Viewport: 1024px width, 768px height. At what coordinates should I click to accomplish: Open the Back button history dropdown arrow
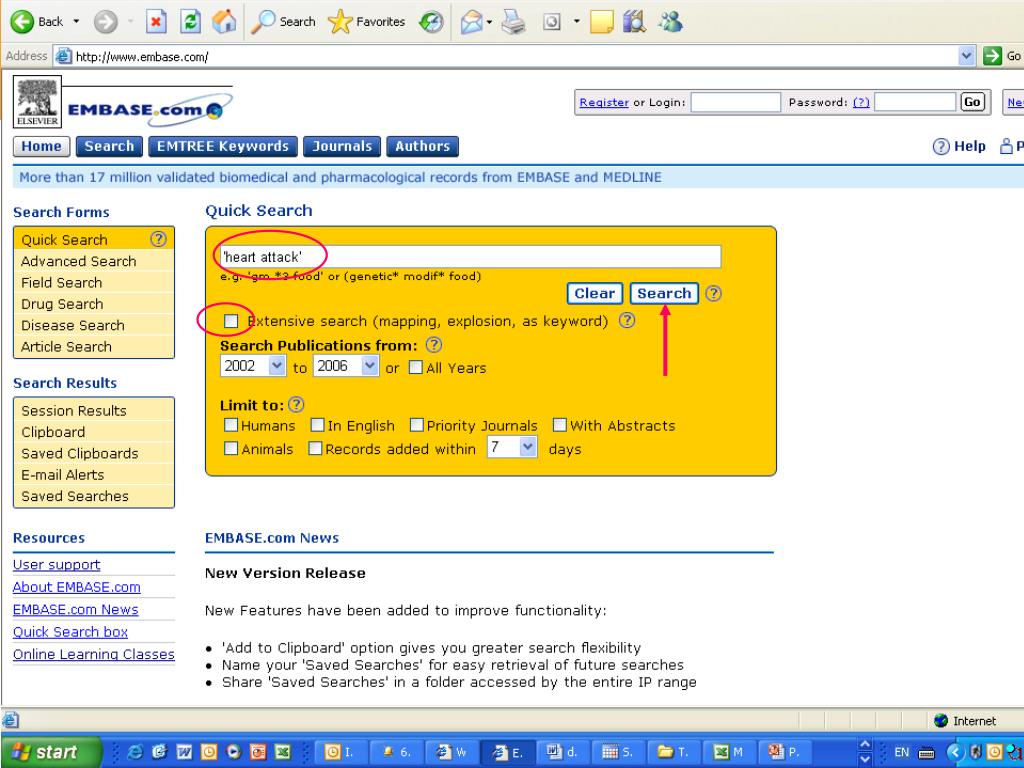(76, 22)
